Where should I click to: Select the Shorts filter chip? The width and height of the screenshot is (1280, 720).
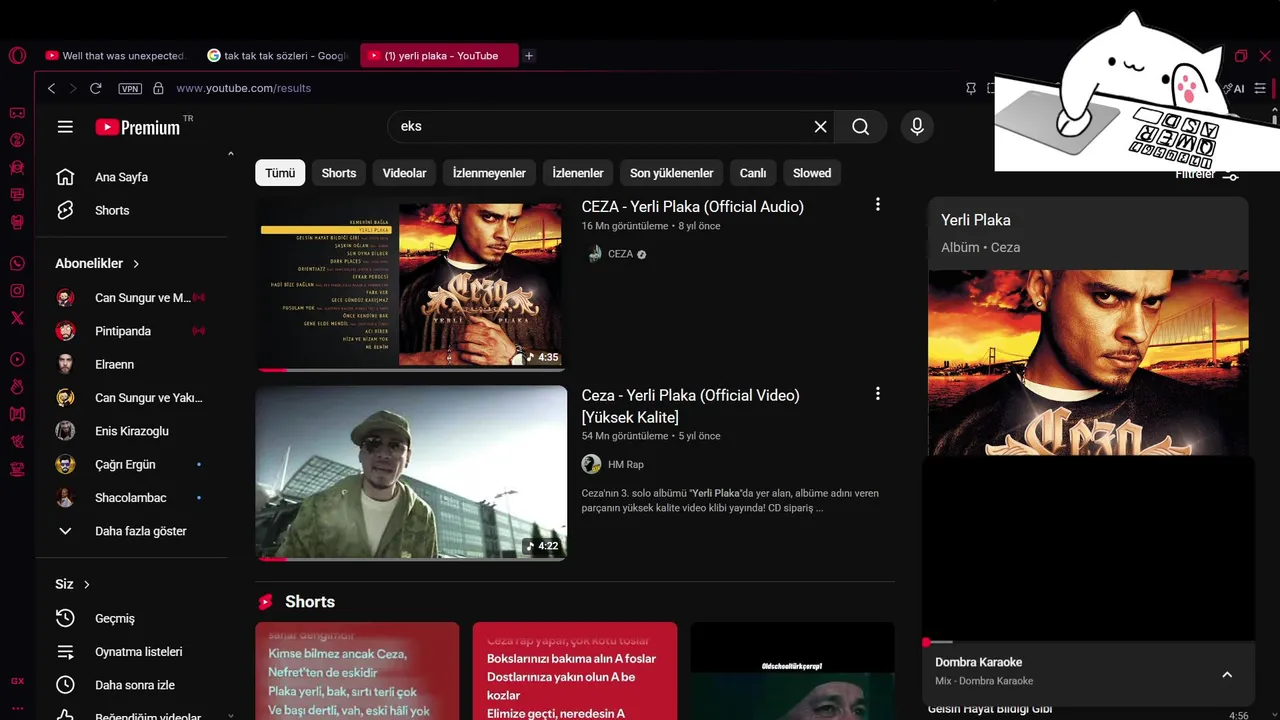click(339, 173)
